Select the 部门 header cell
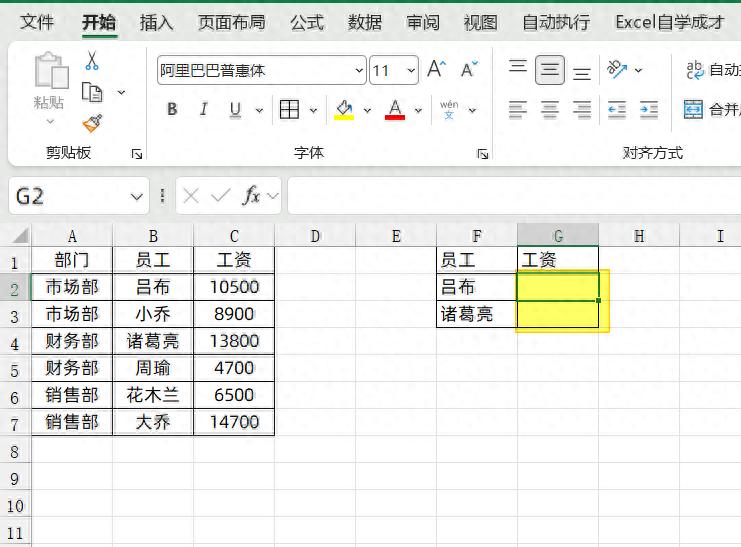The height and width of the screenshot is (547, 741). point(72,260)
